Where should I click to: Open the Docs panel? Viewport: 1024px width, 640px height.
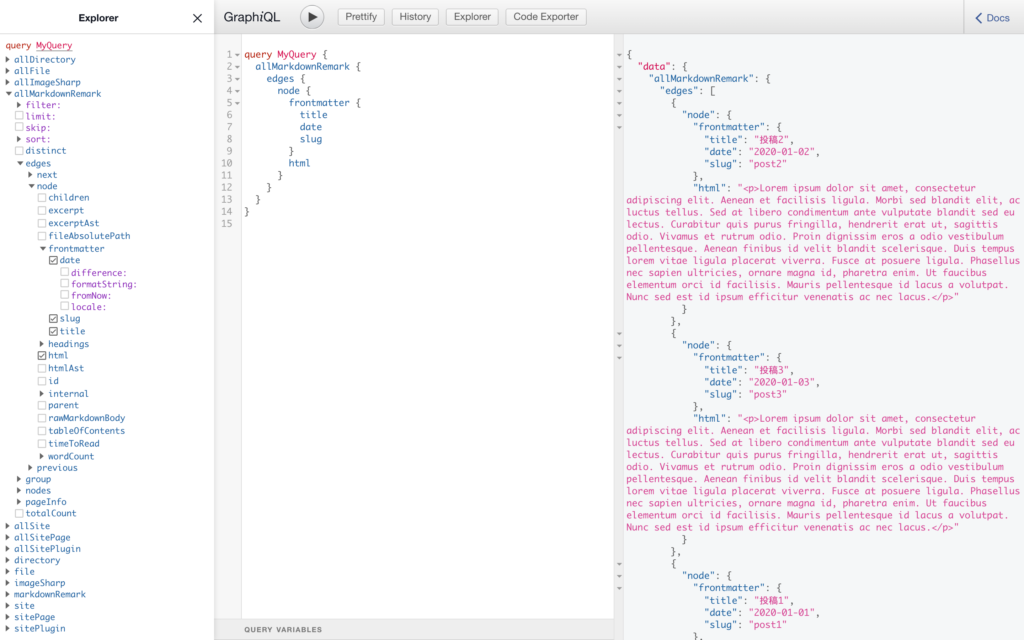(x=993, y=18)
